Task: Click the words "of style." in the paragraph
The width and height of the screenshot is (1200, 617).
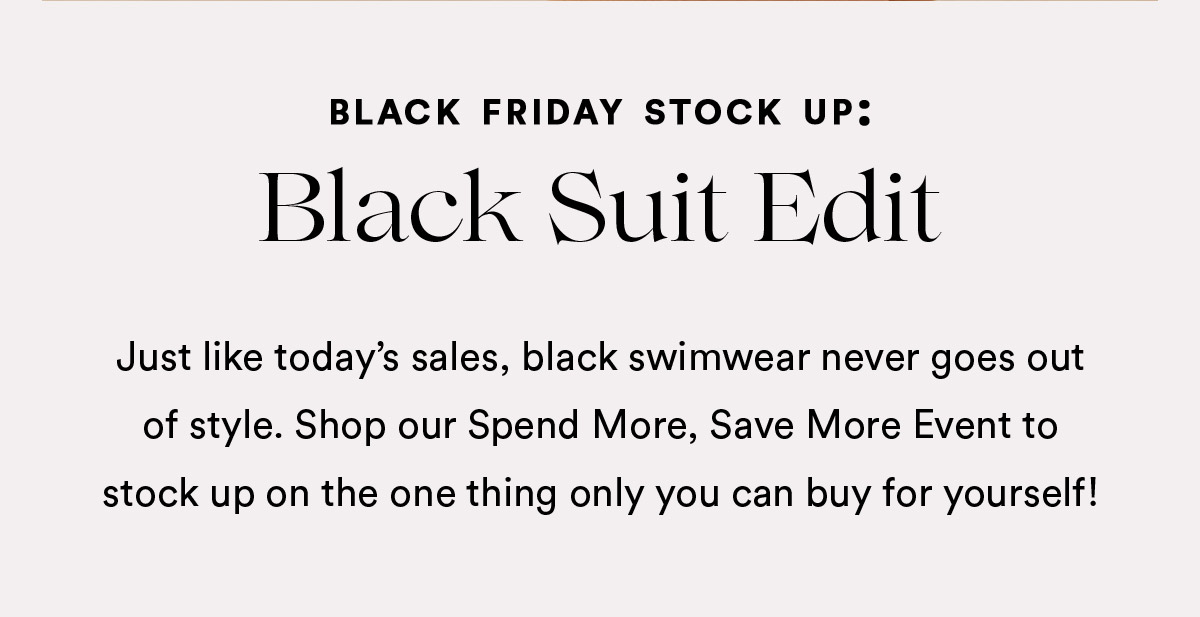Action: click(212, 426)
